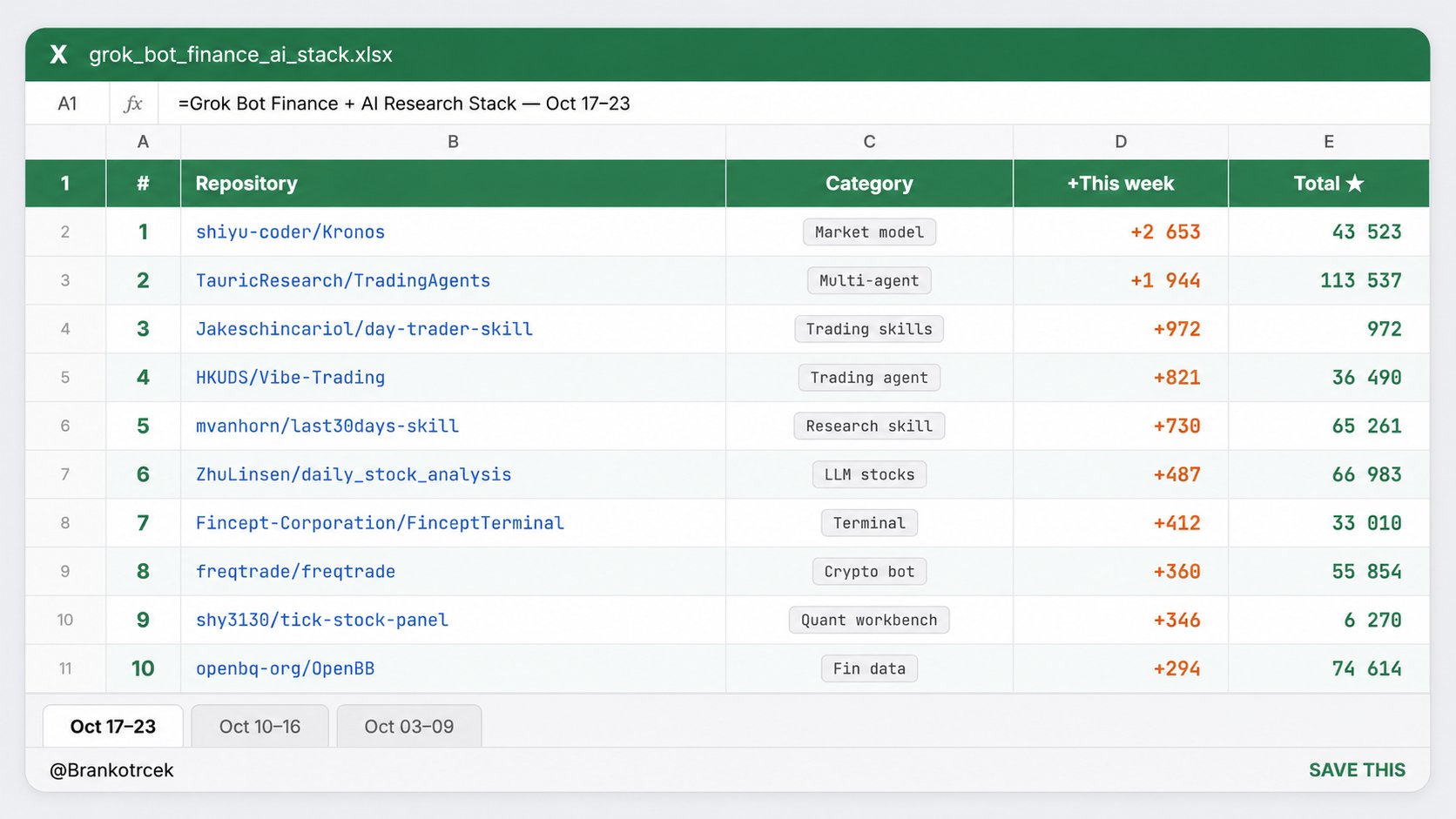This screenshot has height=819, width=1456.
Task: Click the Market model category tag
Action: (869, 232)
